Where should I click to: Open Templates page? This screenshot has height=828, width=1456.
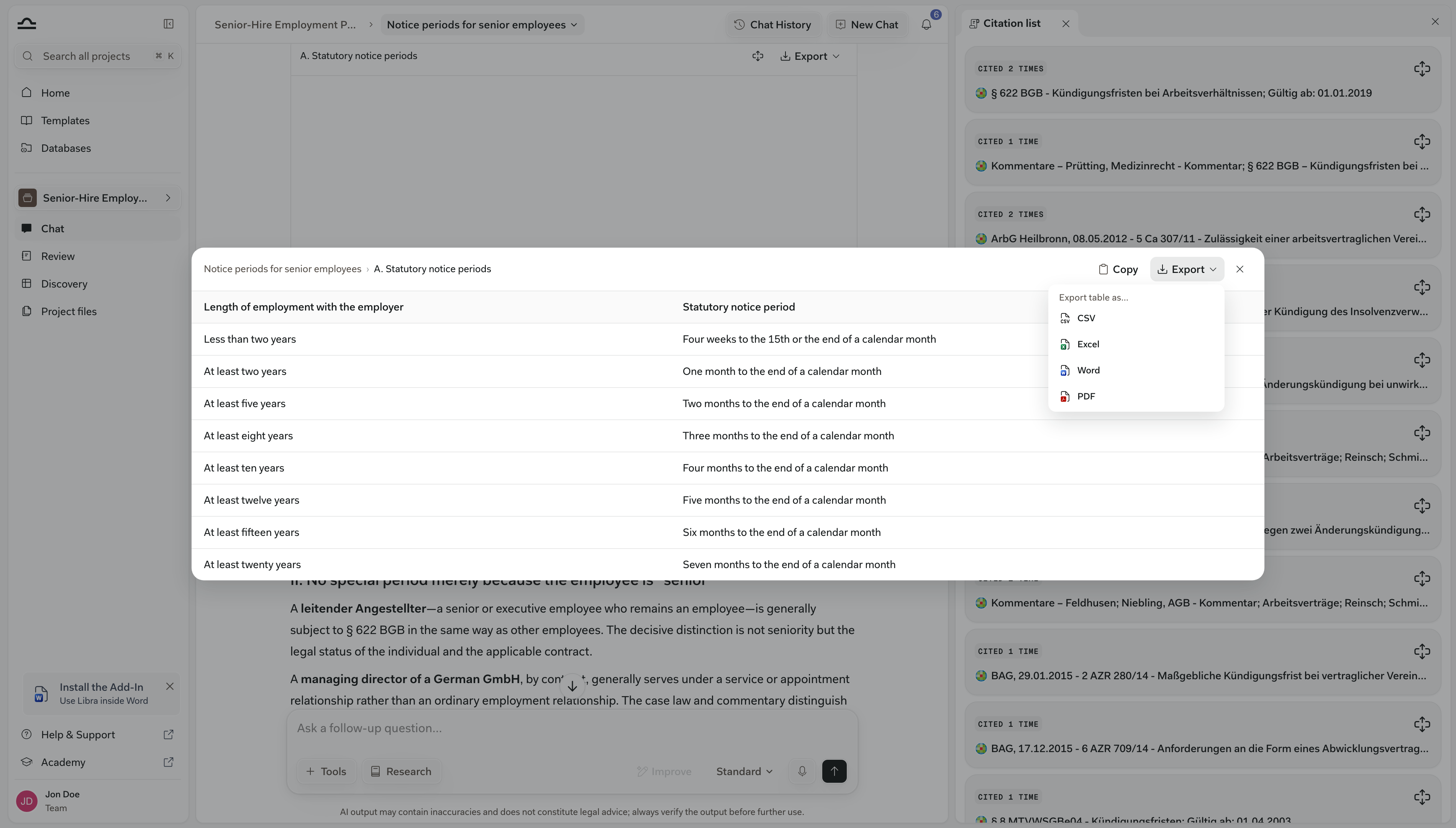point(98,121)
